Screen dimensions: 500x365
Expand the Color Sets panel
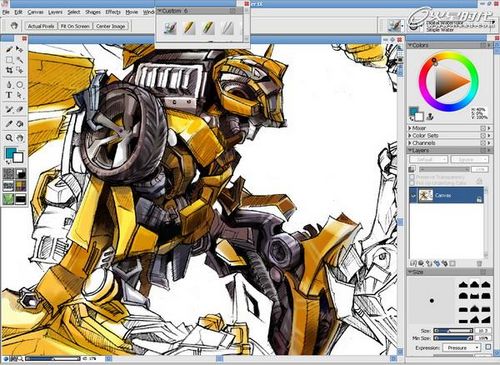tap(410, 135)
